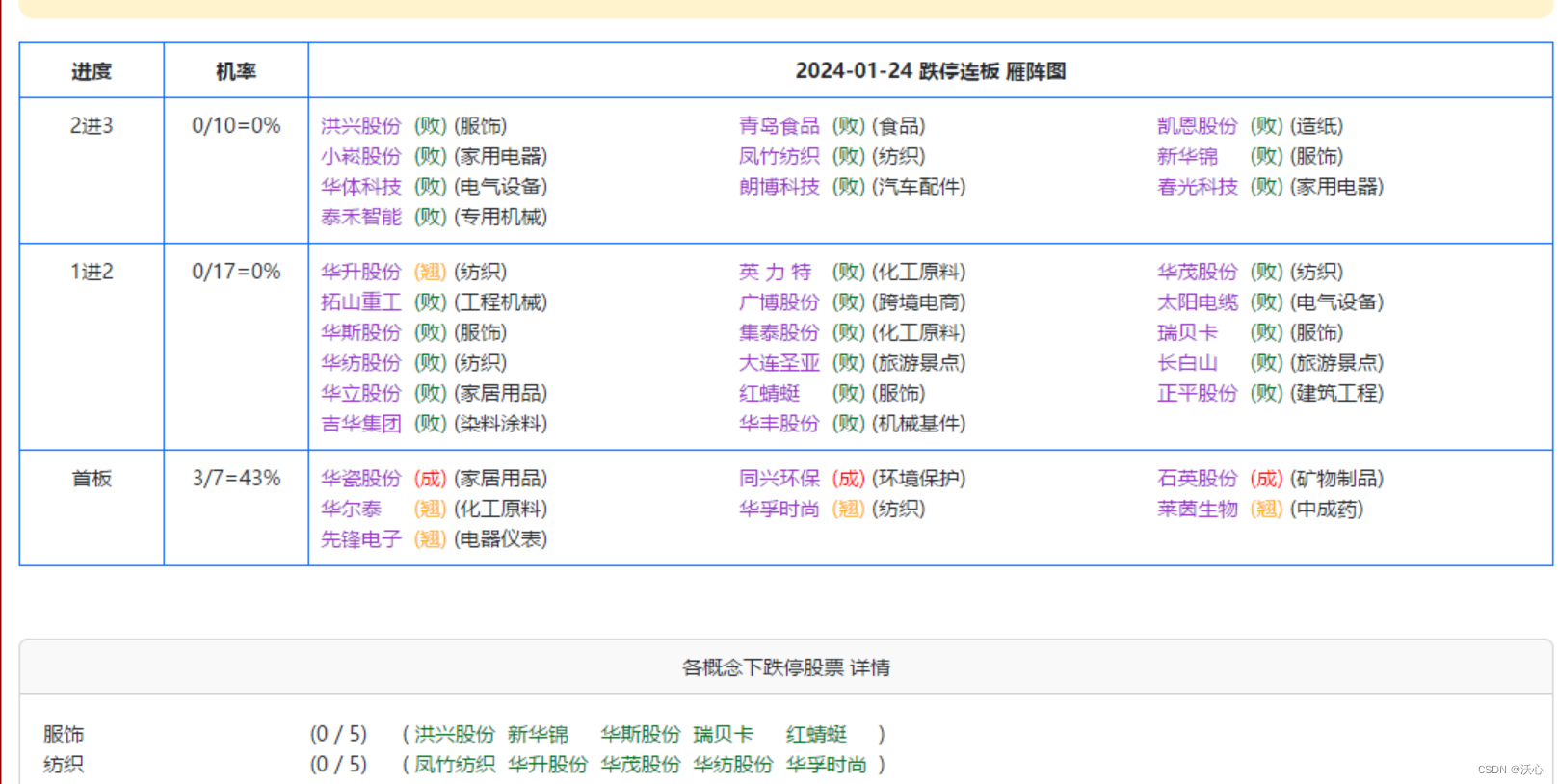Click 华纺股份 in the 纺织 concept list
Image resolution: width=1558 pixels, height=784 pixels.
(x=733, y=765)
